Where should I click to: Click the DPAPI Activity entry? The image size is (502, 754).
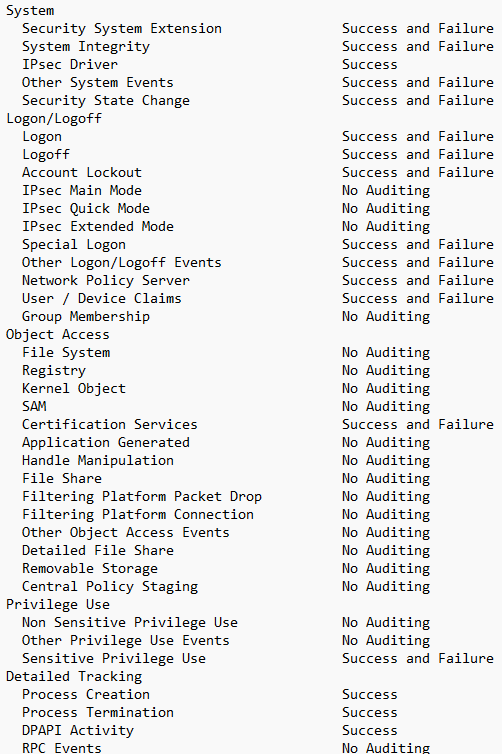click(77, 731)
